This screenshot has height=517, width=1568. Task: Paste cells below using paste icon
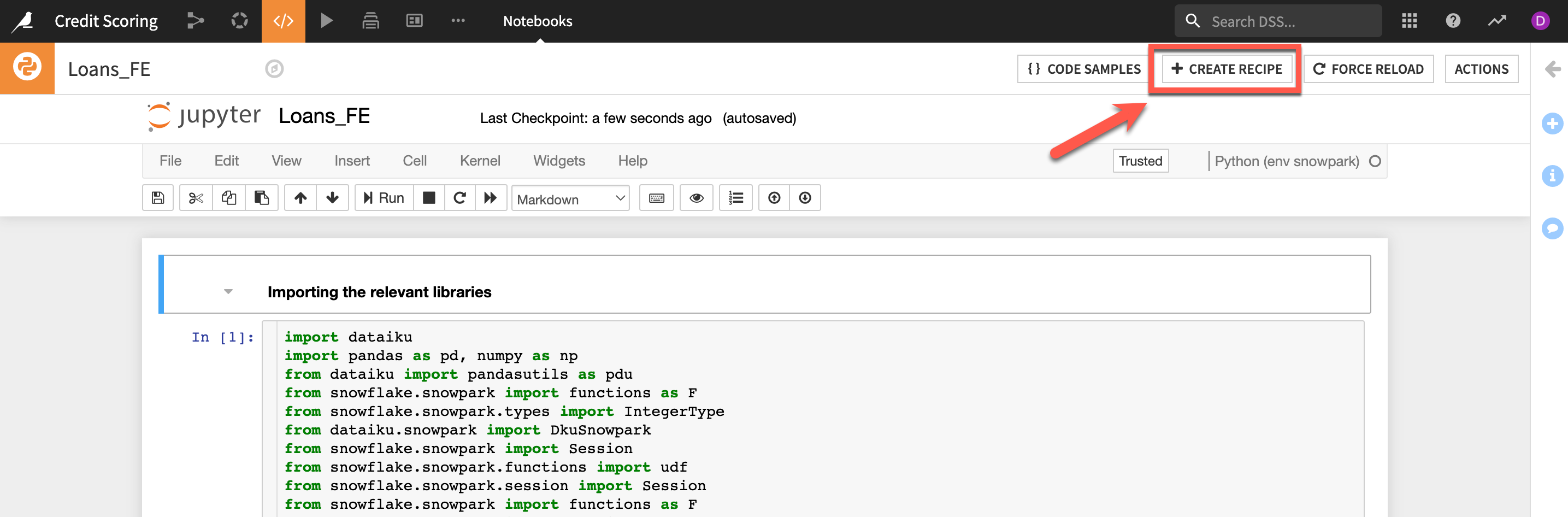(x=262, y=198)
